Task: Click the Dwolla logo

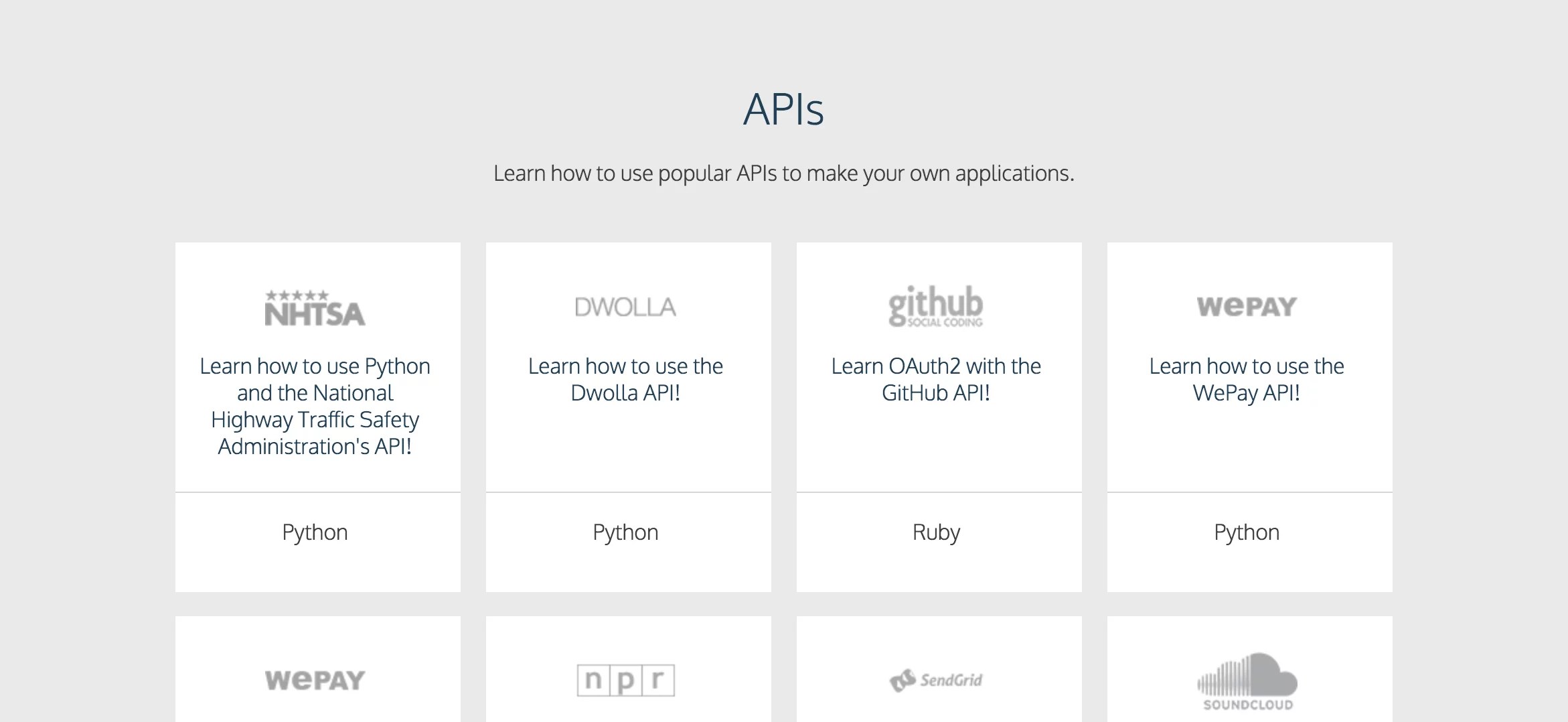Action: 625,307
